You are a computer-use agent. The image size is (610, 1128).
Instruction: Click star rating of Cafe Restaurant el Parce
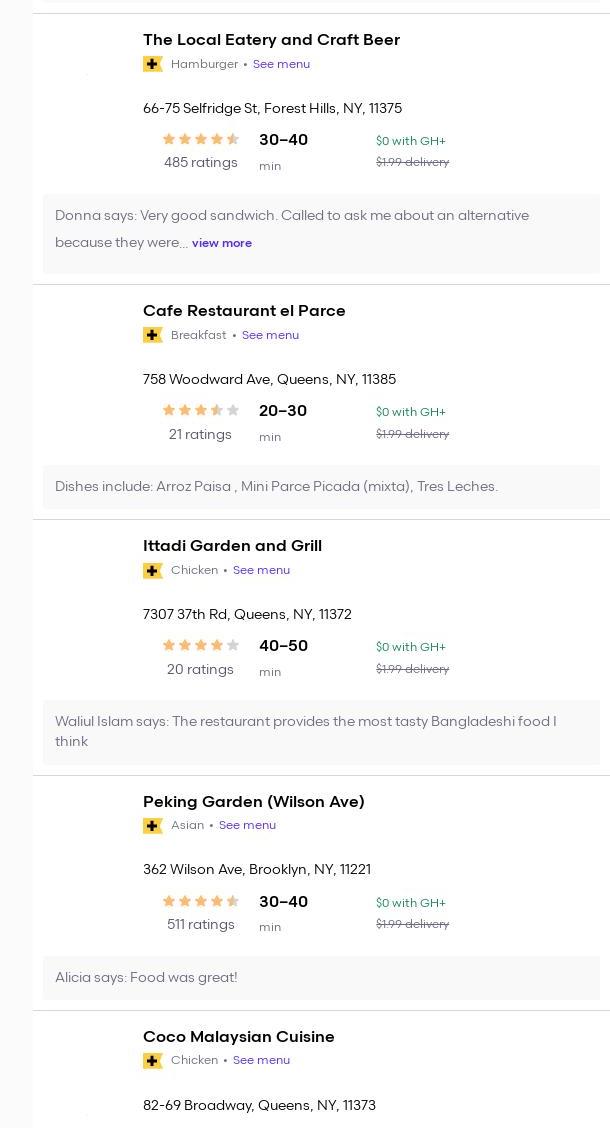tap(201, 411)
